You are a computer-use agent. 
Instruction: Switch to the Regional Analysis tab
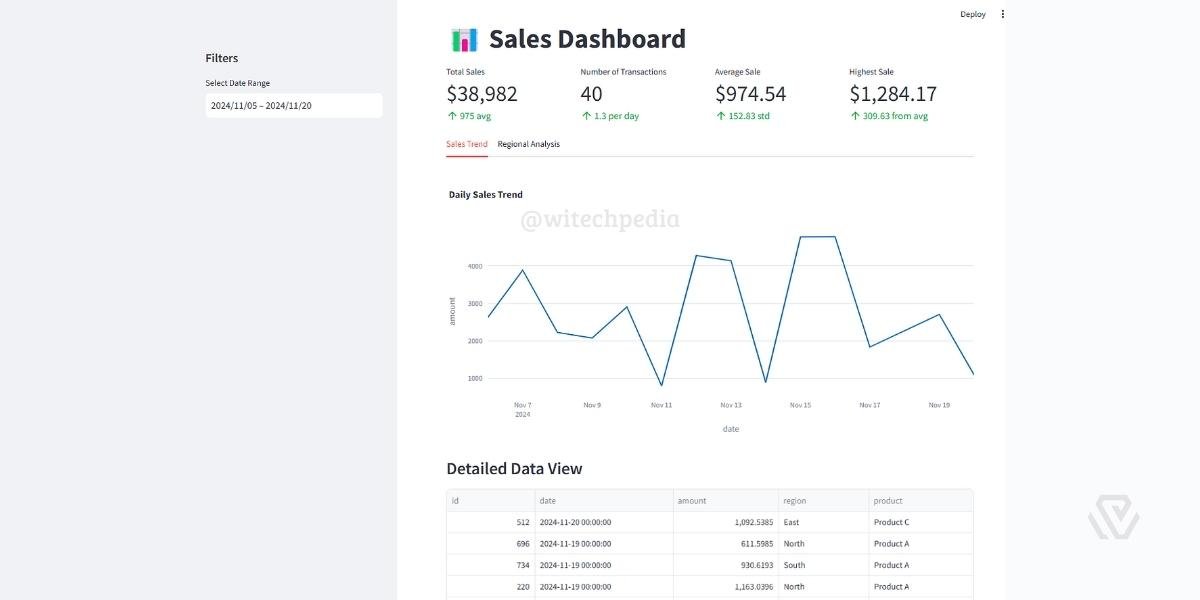[527, 144]
